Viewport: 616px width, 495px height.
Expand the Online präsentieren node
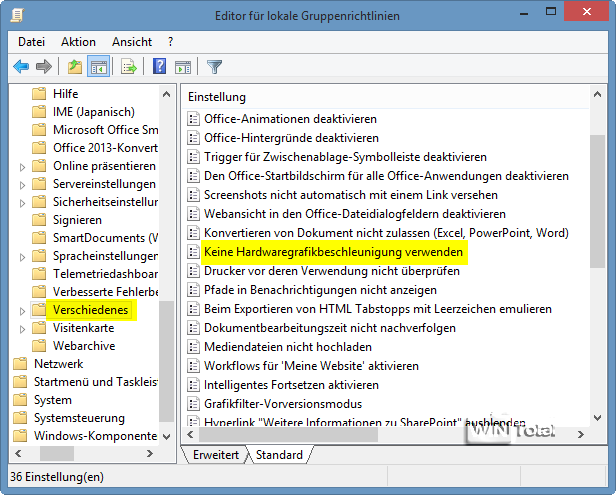[22, 167]
